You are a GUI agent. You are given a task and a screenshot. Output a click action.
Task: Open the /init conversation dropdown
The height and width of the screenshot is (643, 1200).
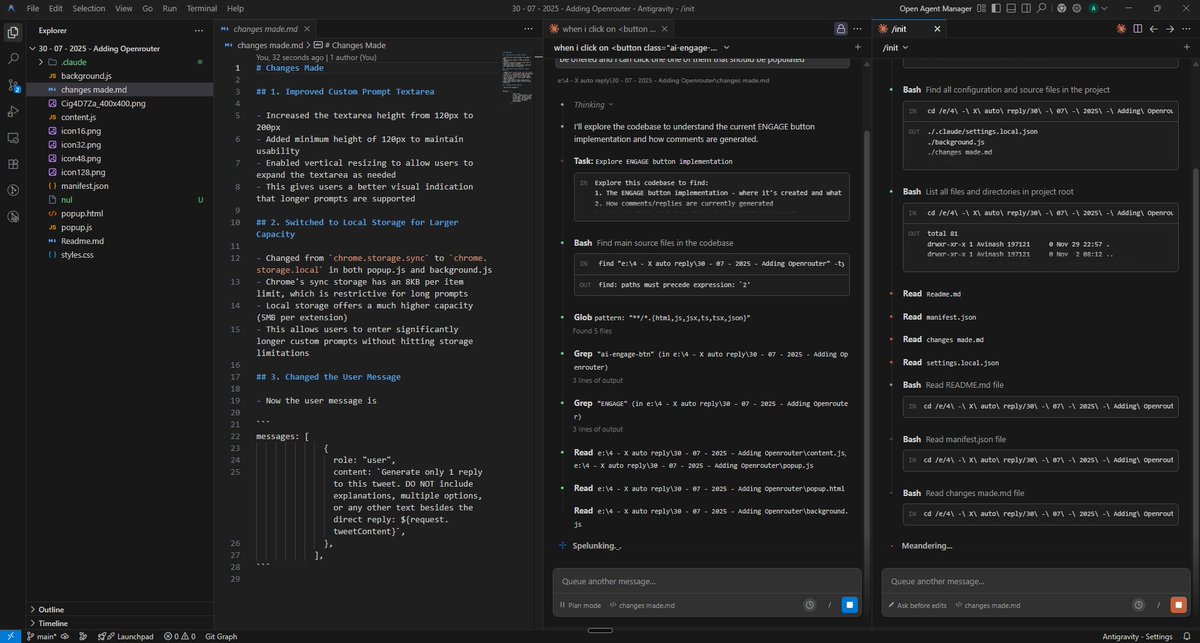pyautogui.click(x=893, y=47)
